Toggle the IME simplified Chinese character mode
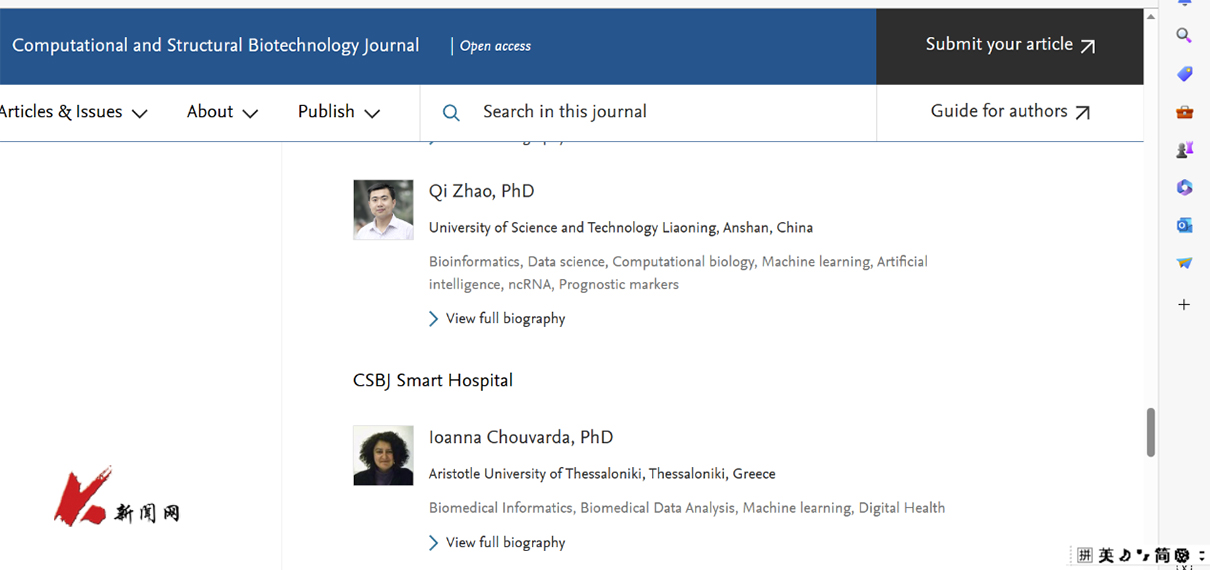1210x570 pixels. [1162, 555]
